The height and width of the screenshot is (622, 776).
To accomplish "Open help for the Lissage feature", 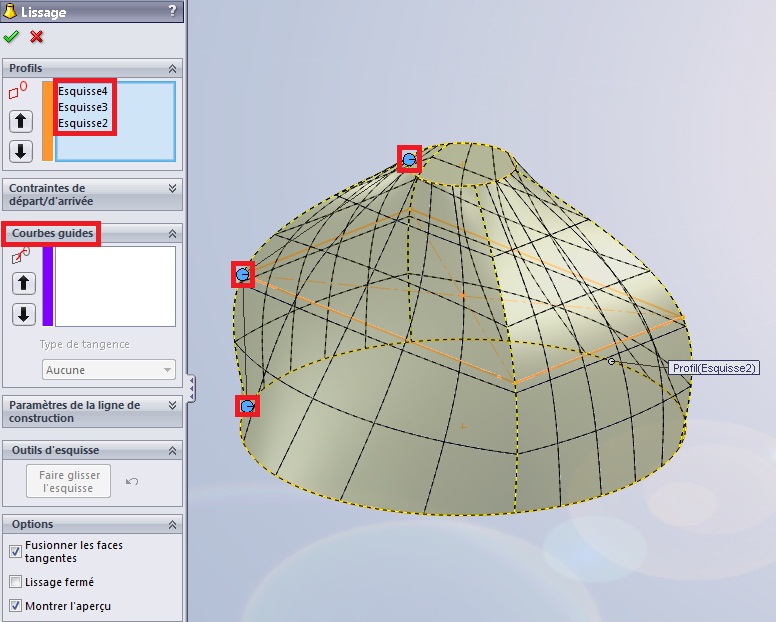I will [x=173, y=12].
